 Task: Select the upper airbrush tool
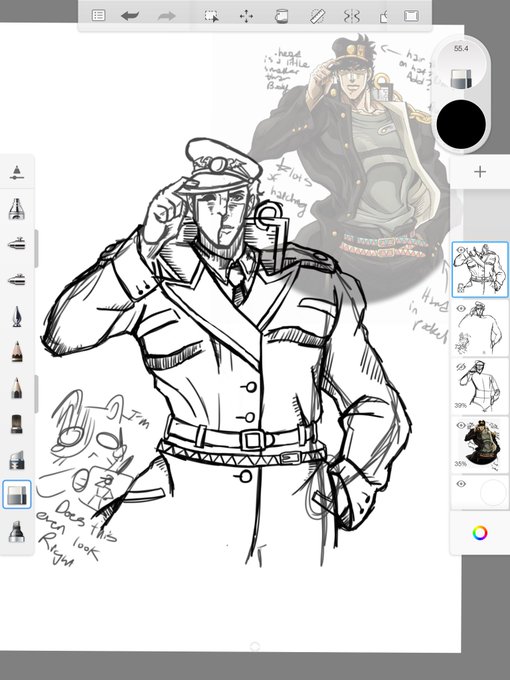coord(16,244)
